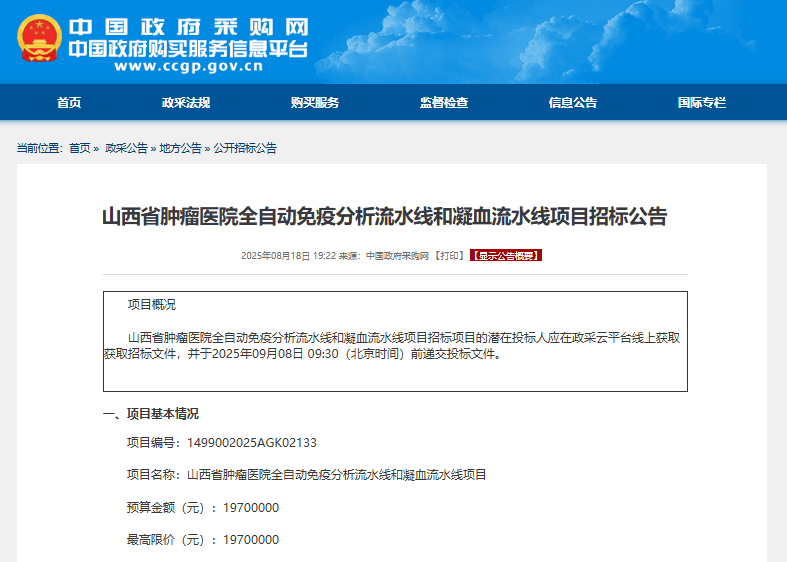Go to 政采公告 in the breadcrumb
This screenshot has height=562, width=787.
pos(126,148)
